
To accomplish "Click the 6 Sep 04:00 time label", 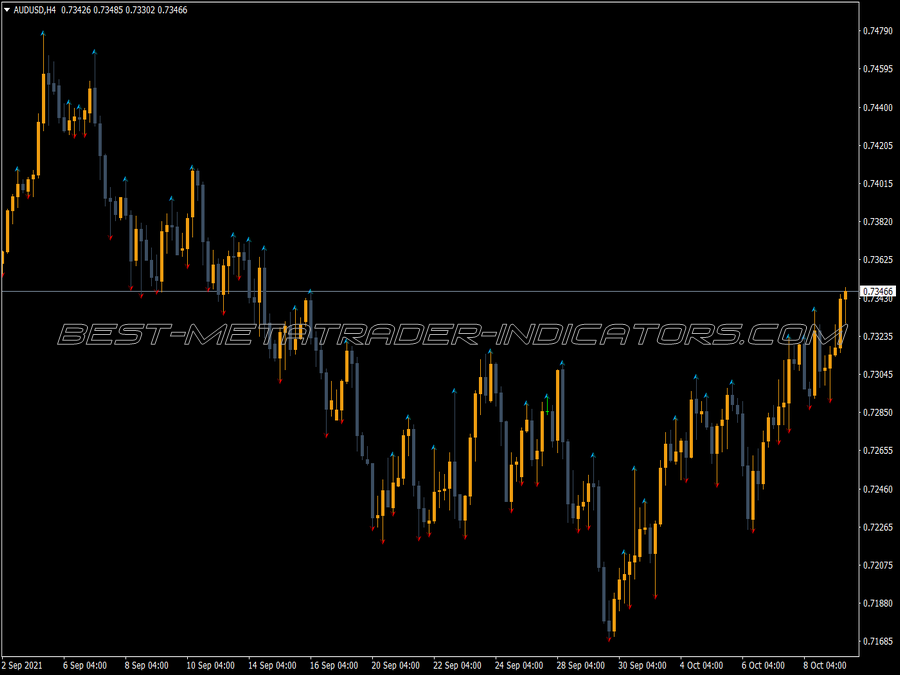I will tap(84, 666).
